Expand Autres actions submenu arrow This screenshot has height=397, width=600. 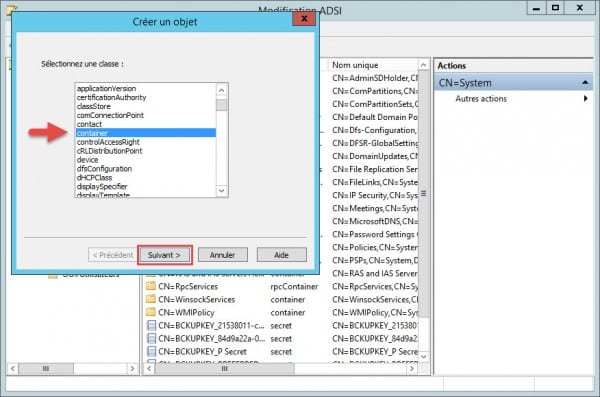click(585, 99)
